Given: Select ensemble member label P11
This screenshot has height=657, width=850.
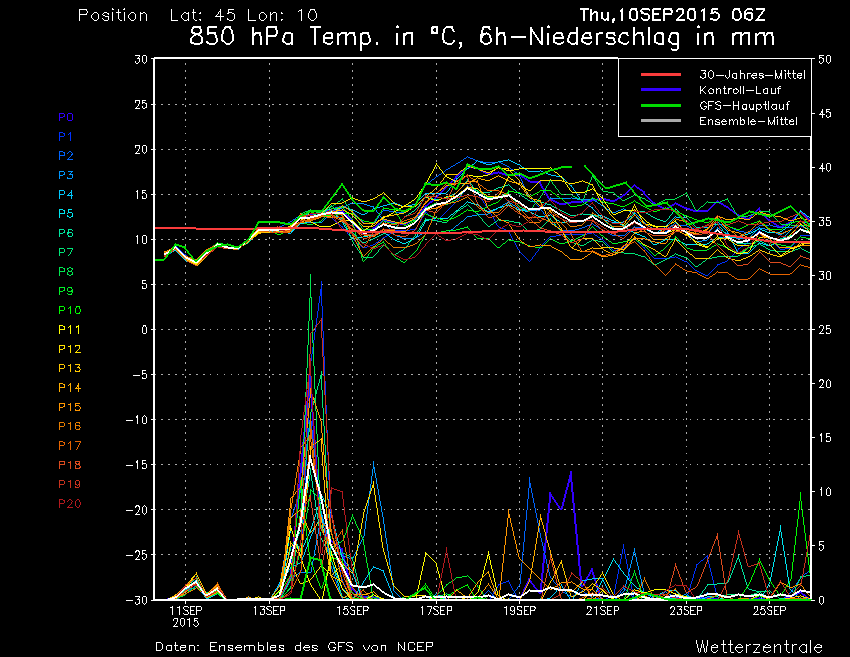Looking at the screenshot, I should 69,330.
